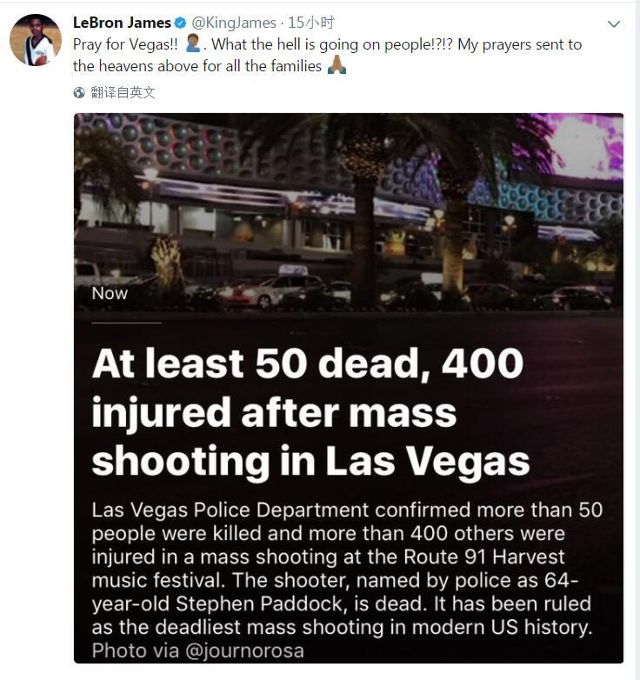640x680 pixels.
Task: Click 翻译自英文 translation label
Action: click(x=123, y=92)
